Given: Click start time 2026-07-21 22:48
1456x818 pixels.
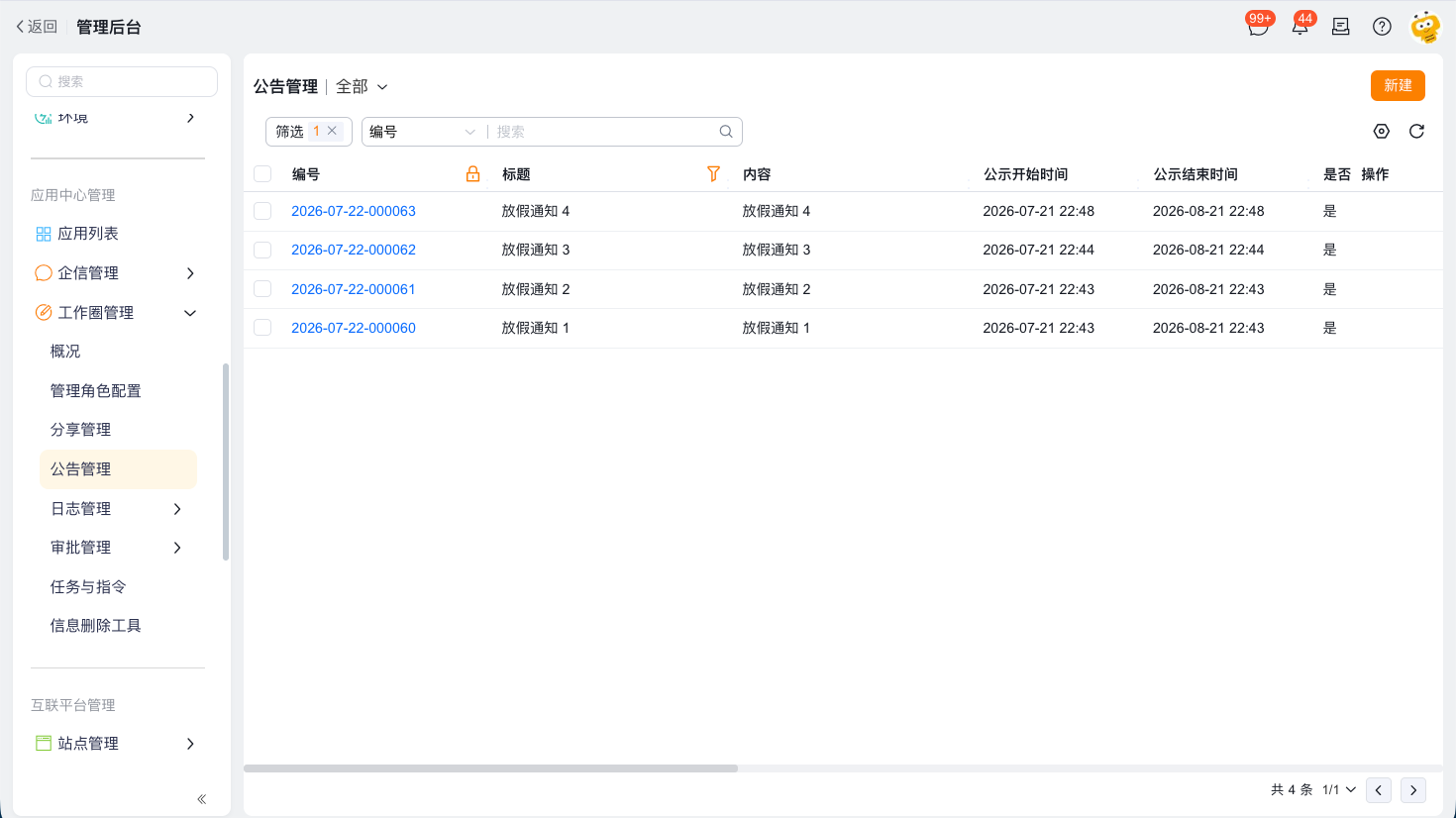Looking at the screenshot, I should click(1039, 211).
